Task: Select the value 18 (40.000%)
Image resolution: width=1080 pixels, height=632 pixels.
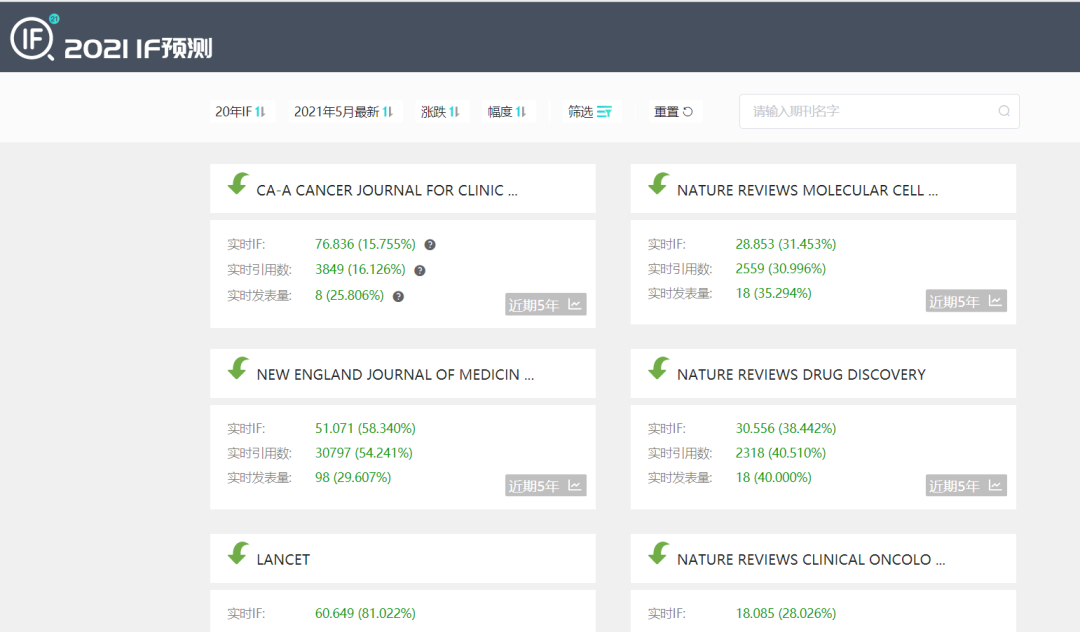Action: (x=773, y=477)
